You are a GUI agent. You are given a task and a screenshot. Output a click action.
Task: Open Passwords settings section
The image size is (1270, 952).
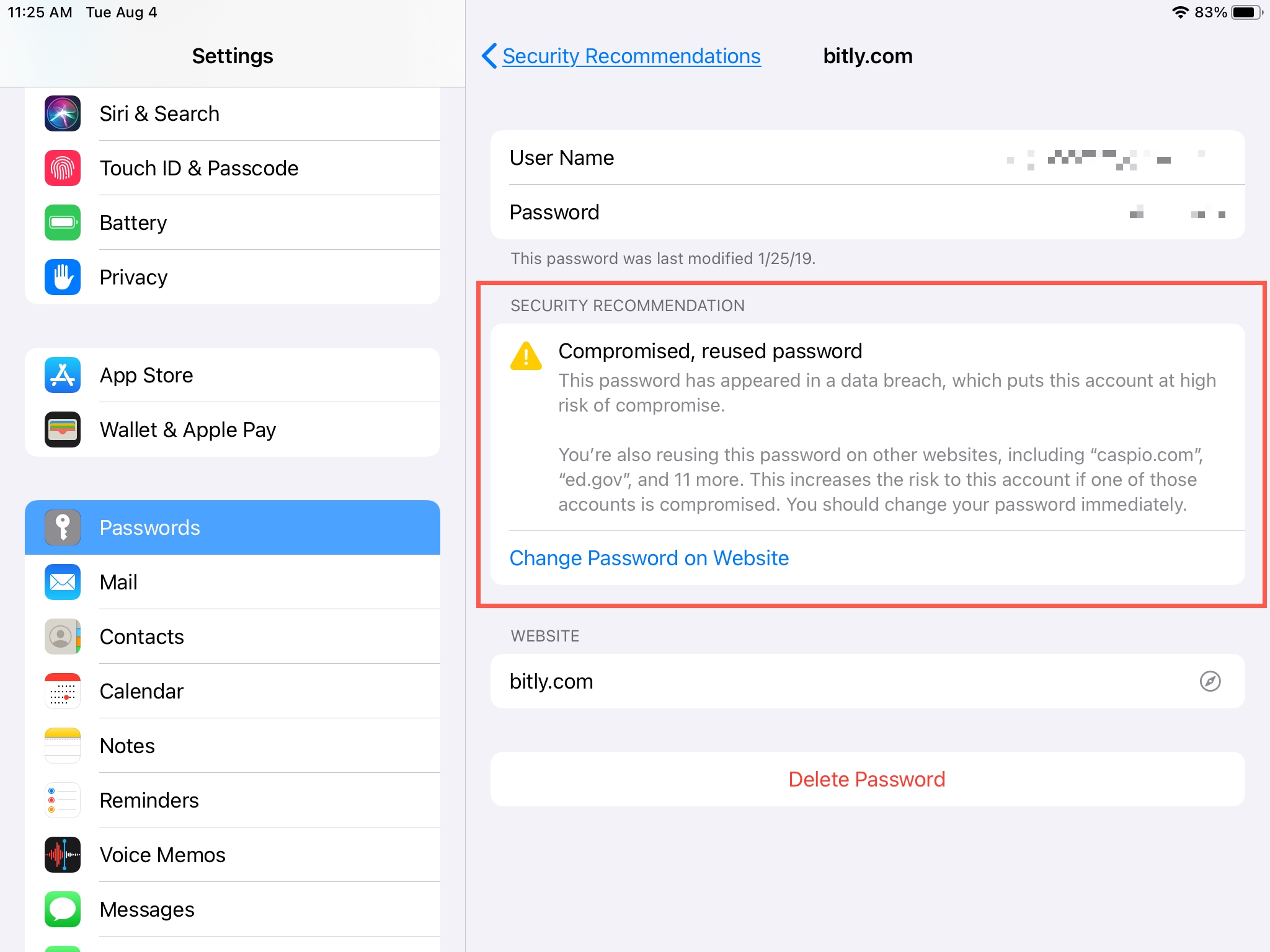[231, 527]
